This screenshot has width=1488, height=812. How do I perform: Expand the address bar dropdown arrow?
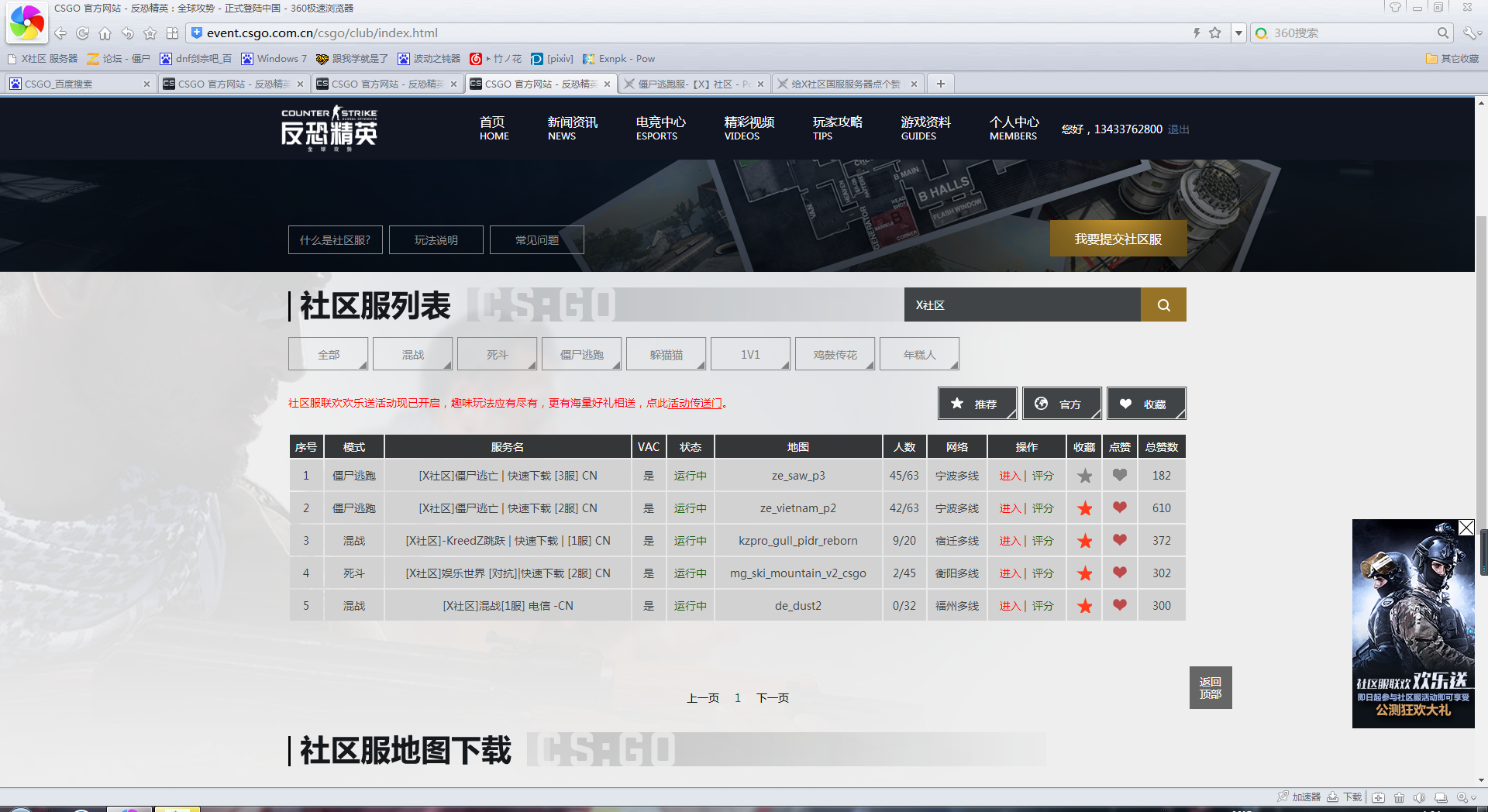click(x=1238, y=33)
